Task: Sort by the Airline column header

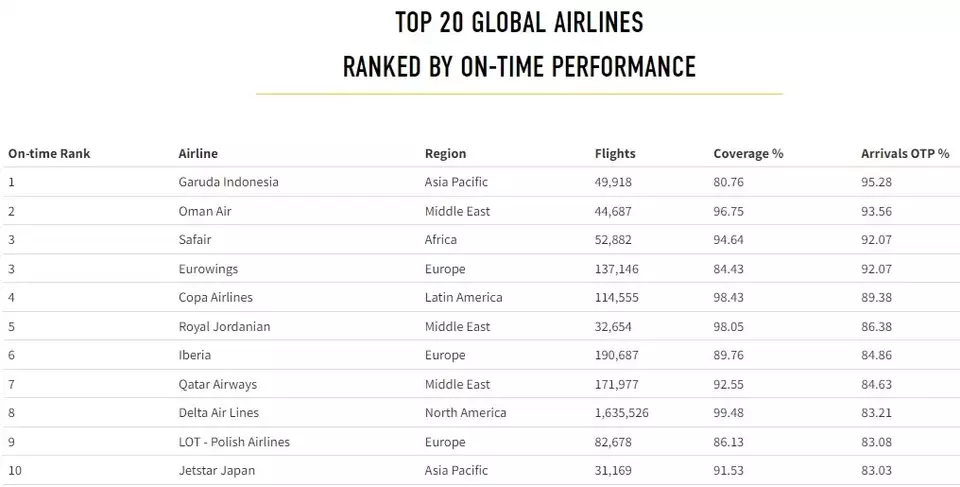Action: pyautogui.click(x=198, y=154)
